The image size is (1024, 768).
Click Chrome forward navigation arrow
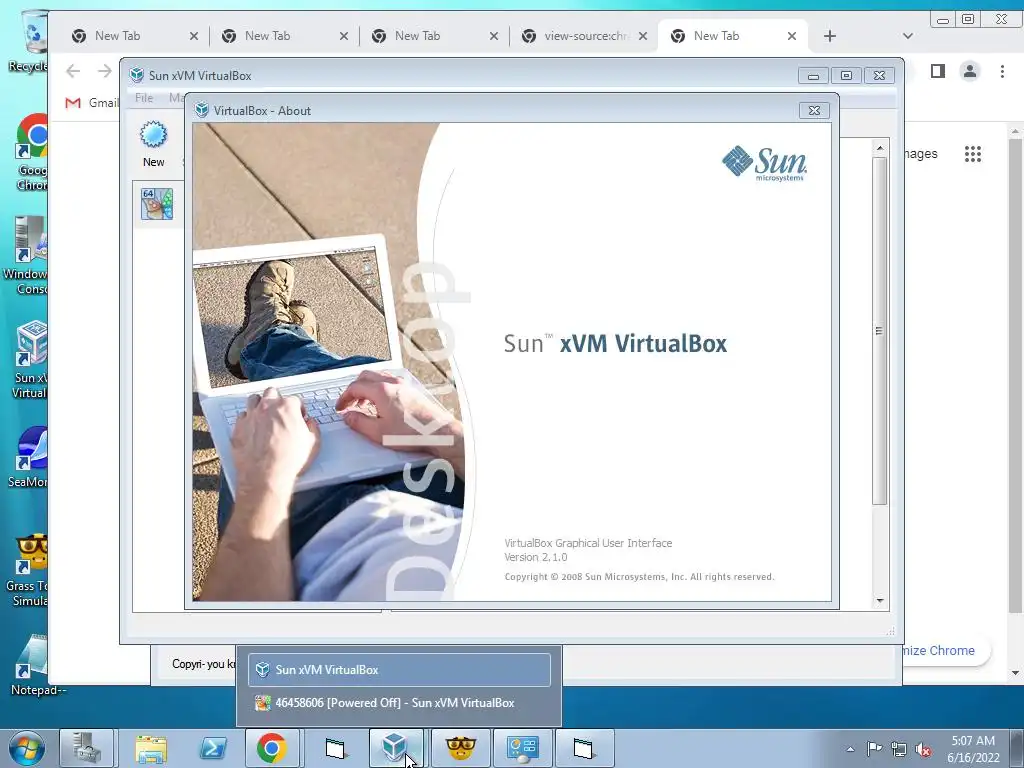(104, 71)
